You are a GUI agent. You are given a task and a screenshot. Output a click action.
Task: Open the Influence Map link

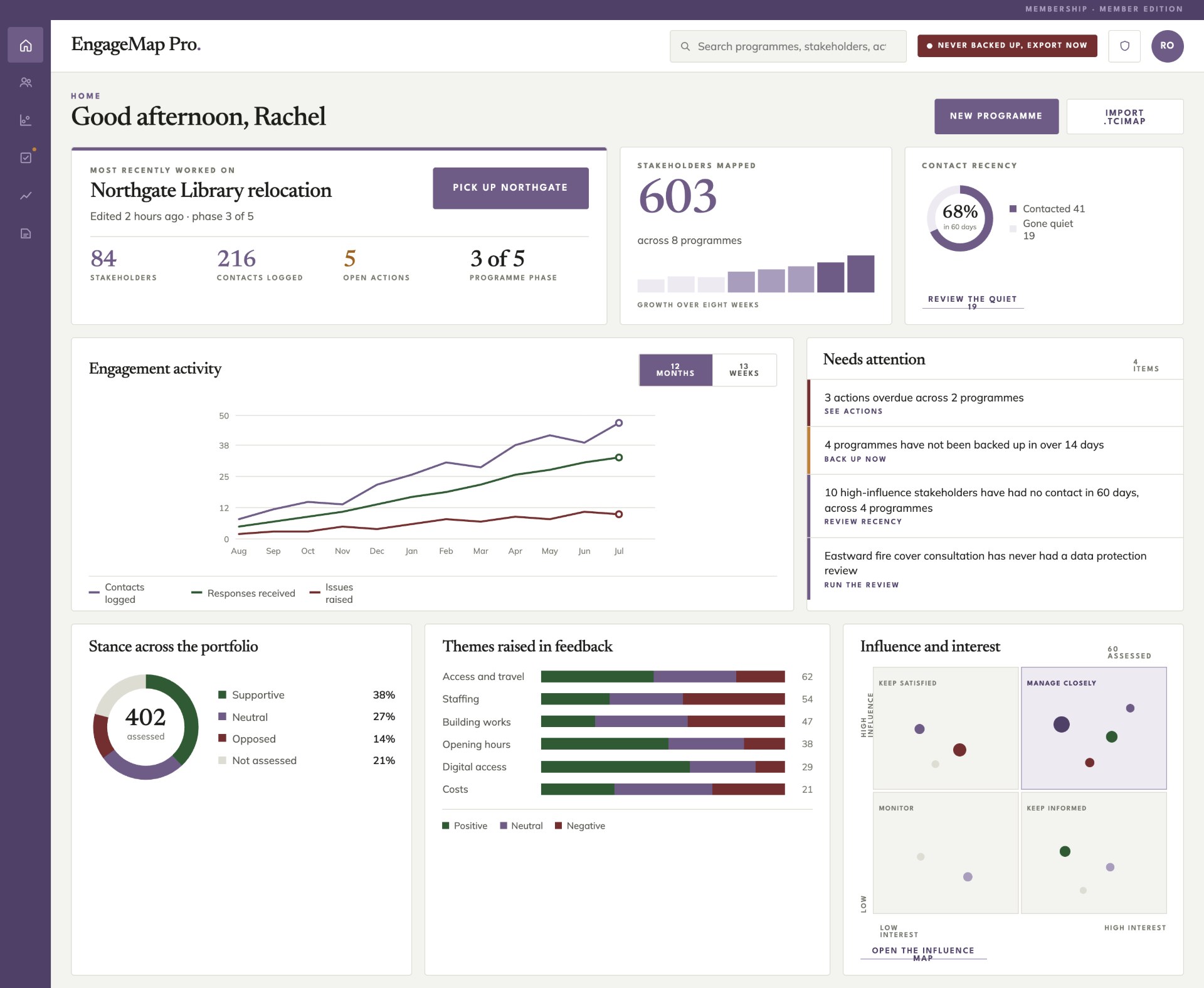[x=923, y=953]
